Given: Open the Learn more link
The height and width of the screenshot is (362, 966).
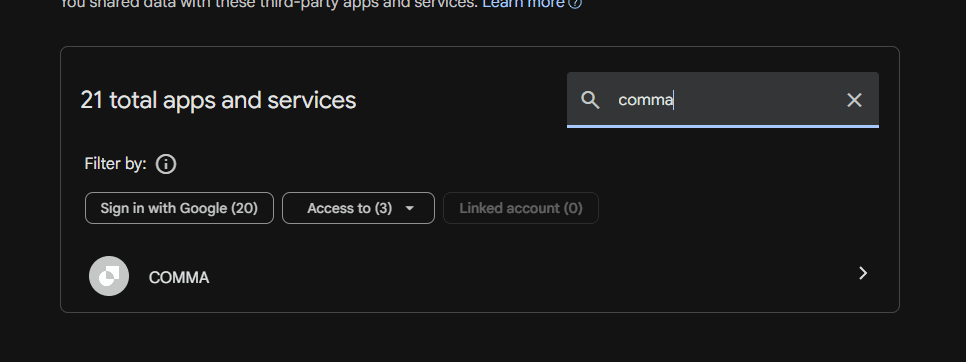Looking at the screenshot, I should [x=523, y=4].
